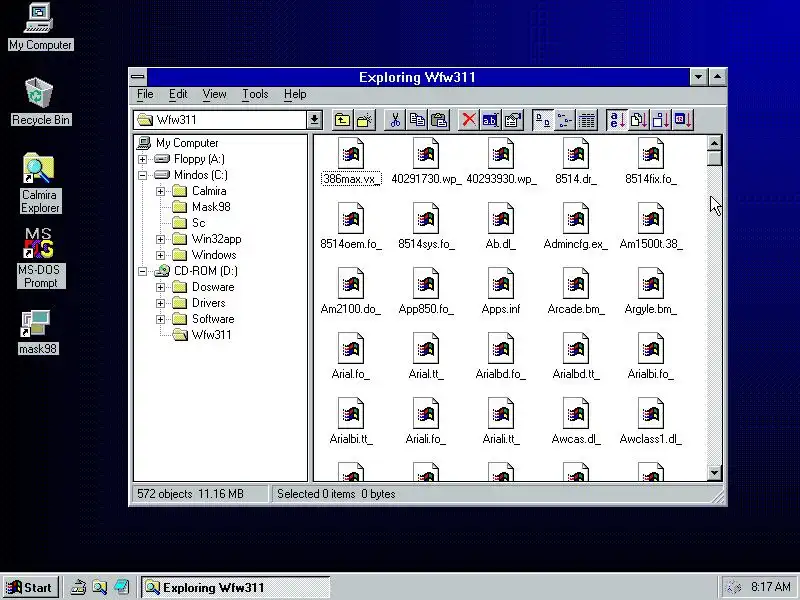The height and width of the screenshot is (600, 800).
Task: Expand the Windows folder node
Action: 160,255
